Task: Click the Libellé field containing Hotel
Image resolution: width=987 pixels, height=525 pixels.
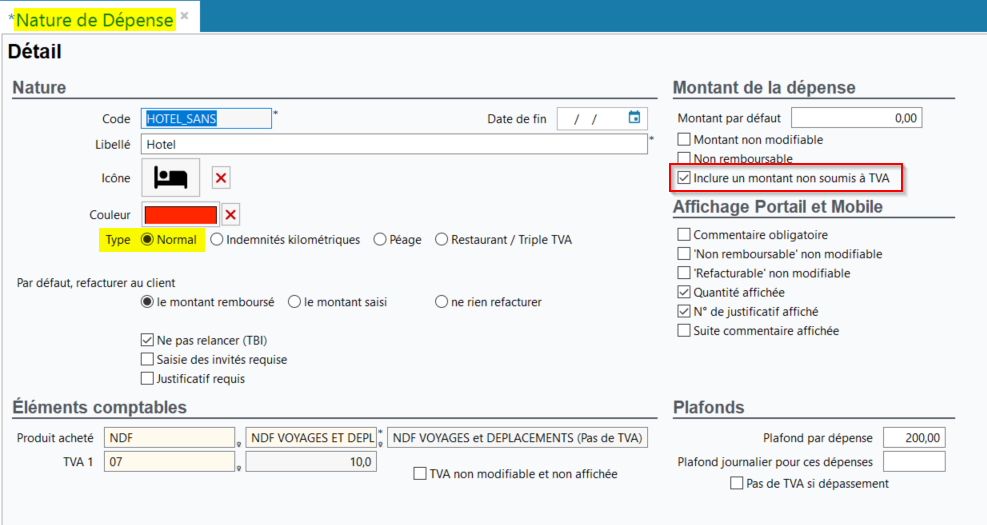Action: point(395,144)
